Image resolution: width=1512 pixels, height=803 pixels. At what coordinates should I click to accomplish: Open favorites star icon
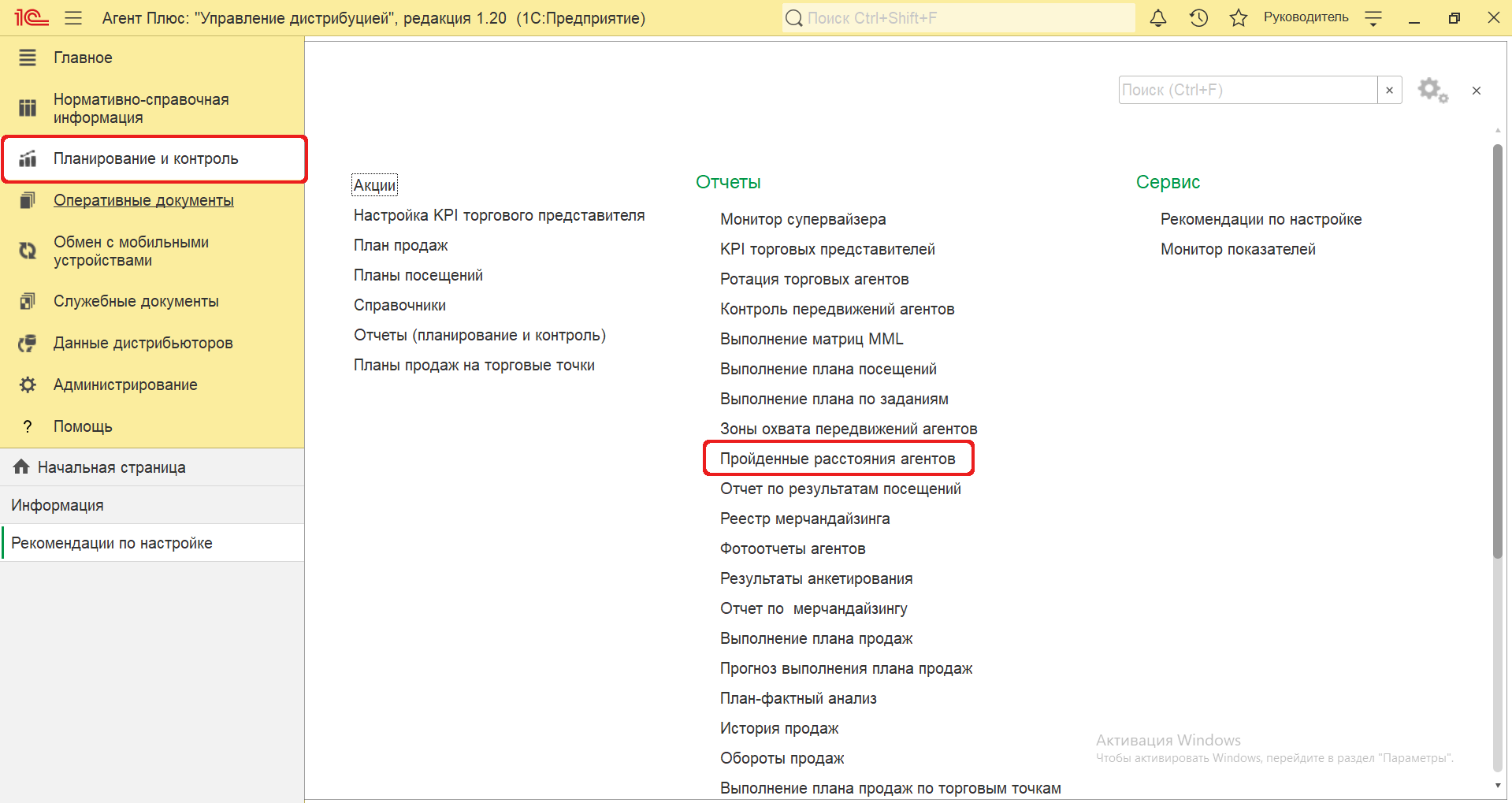[1238, 18]
